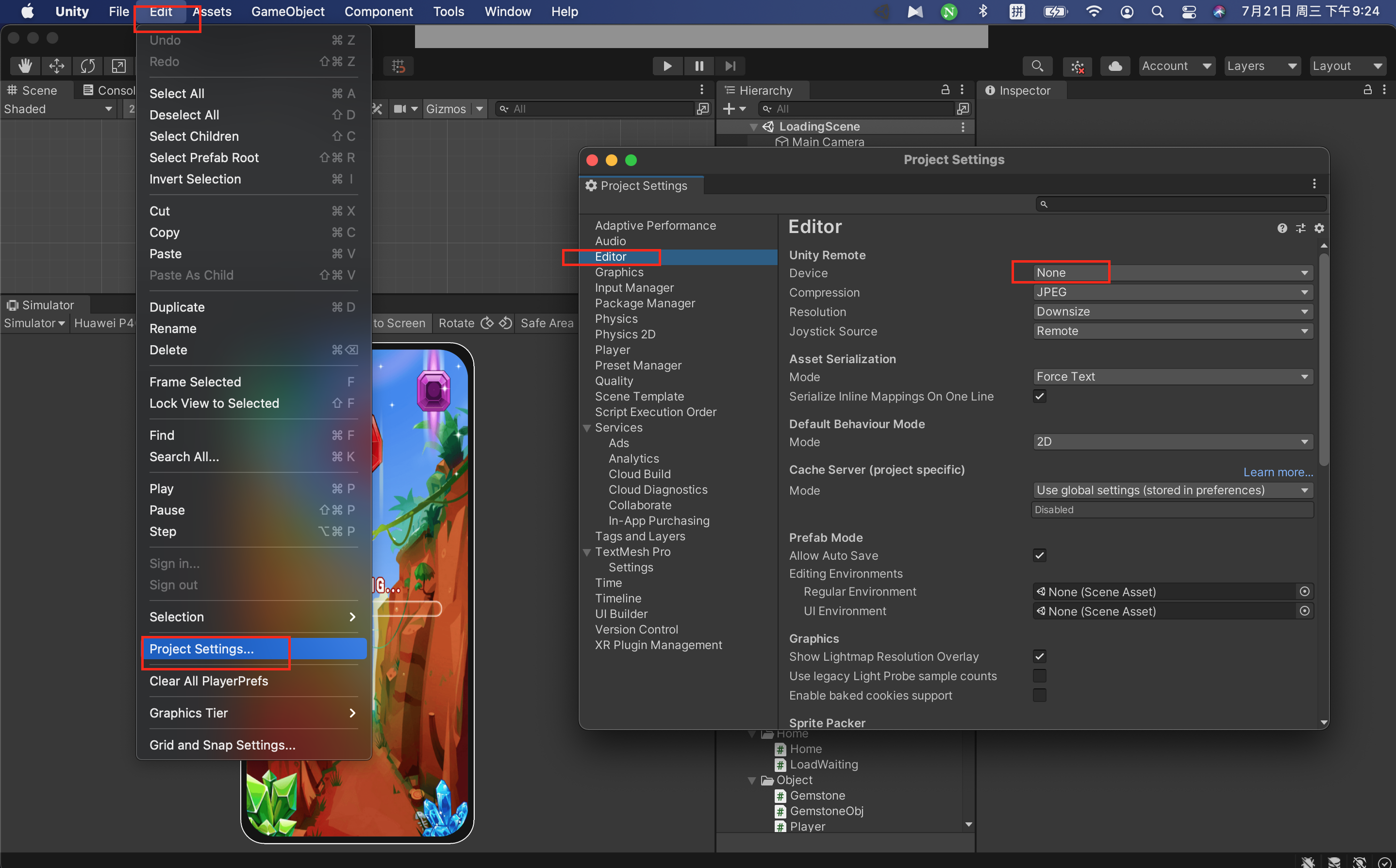Screen dimensions: 1396x868
Task: Open the Editor settings gear icon
Action: pyautogui.click(x=1319, y=228)
